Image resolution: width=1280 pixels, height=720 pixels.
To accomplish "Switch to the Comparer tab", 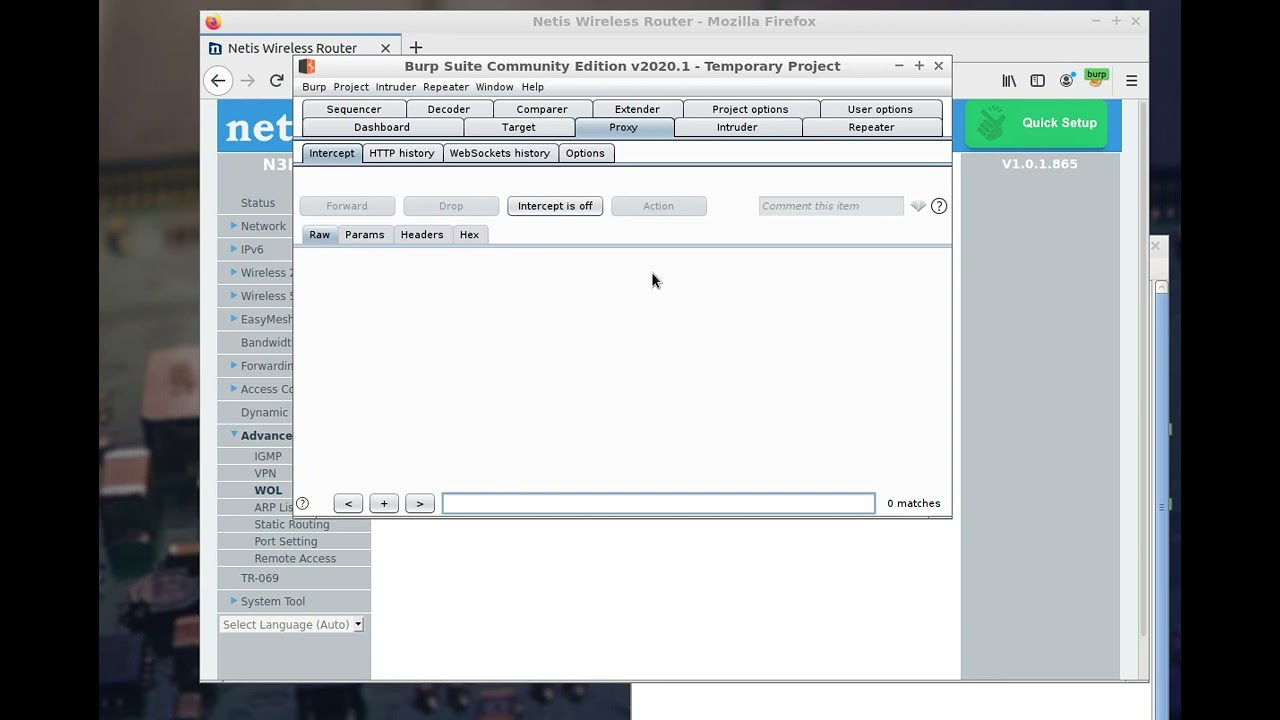I will tap(542, 109).
